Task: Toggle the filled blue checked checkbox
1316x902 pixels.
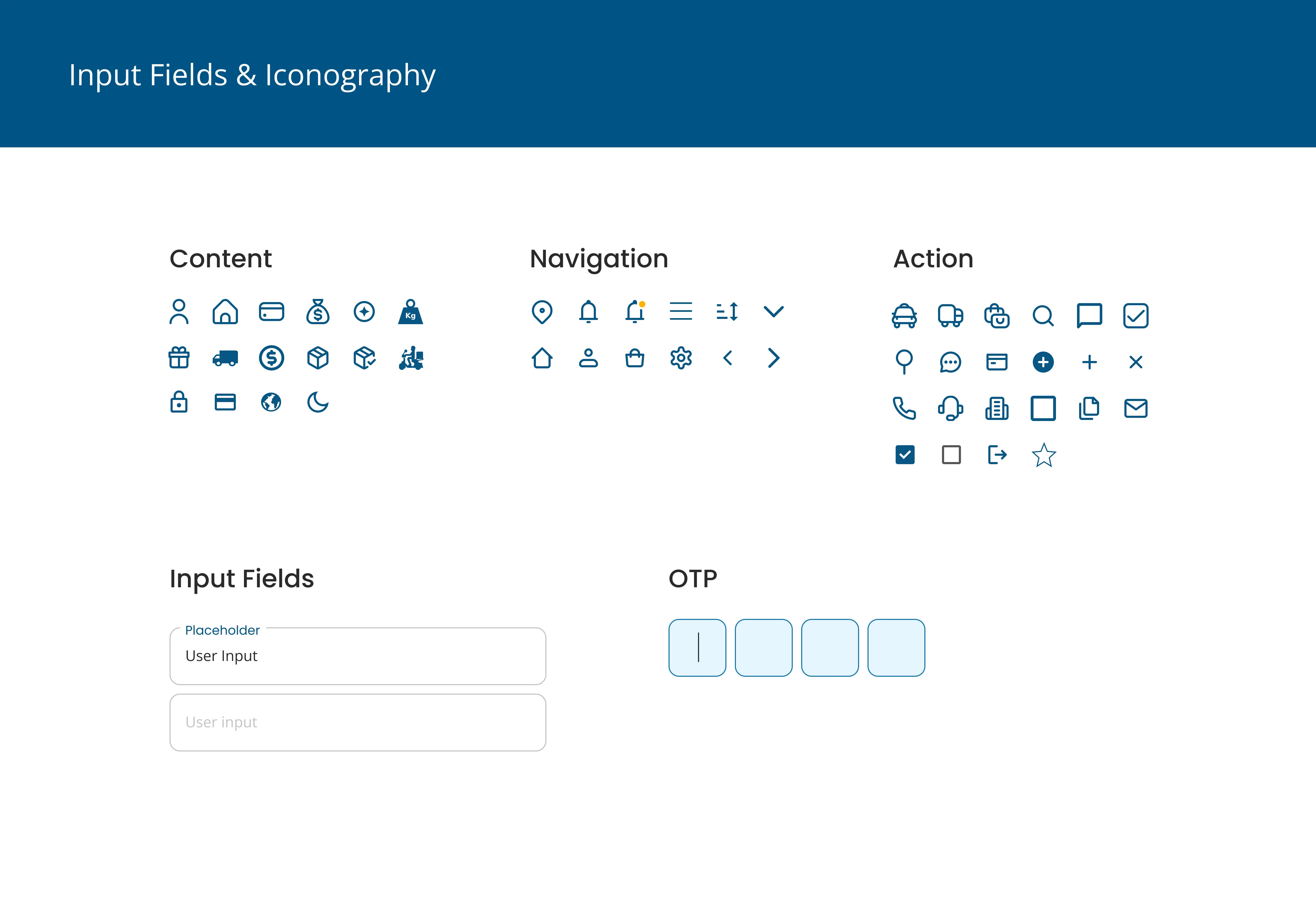Action: [x=905, y=455]
